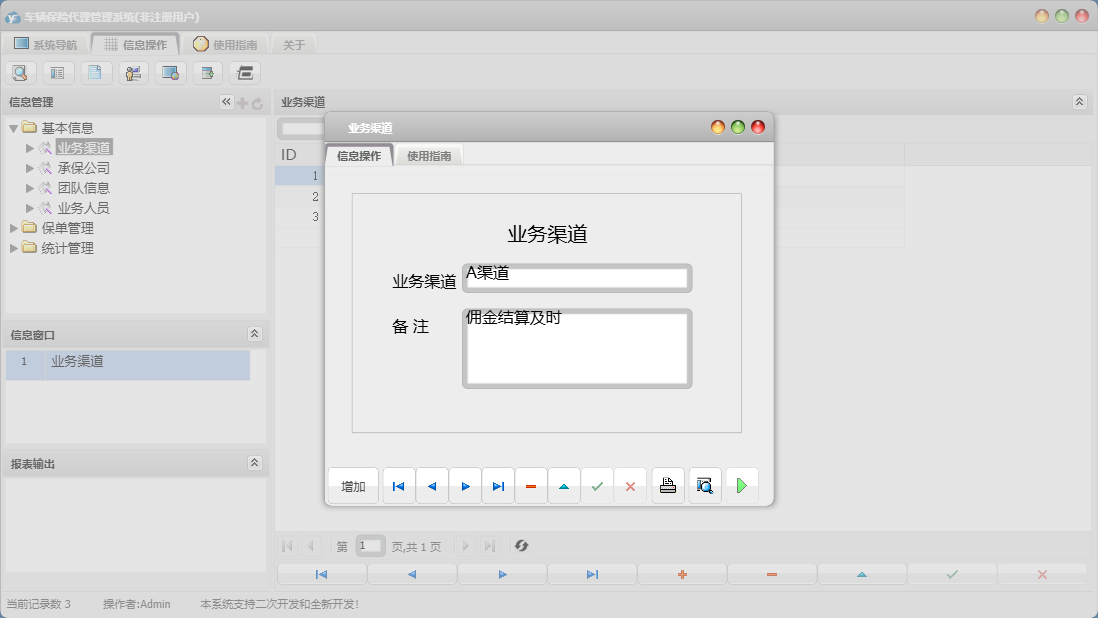The width and height of the screenshot is (1098, 618).
Task: Expand the 承保公司 tree node
Action: click(30, 167)
